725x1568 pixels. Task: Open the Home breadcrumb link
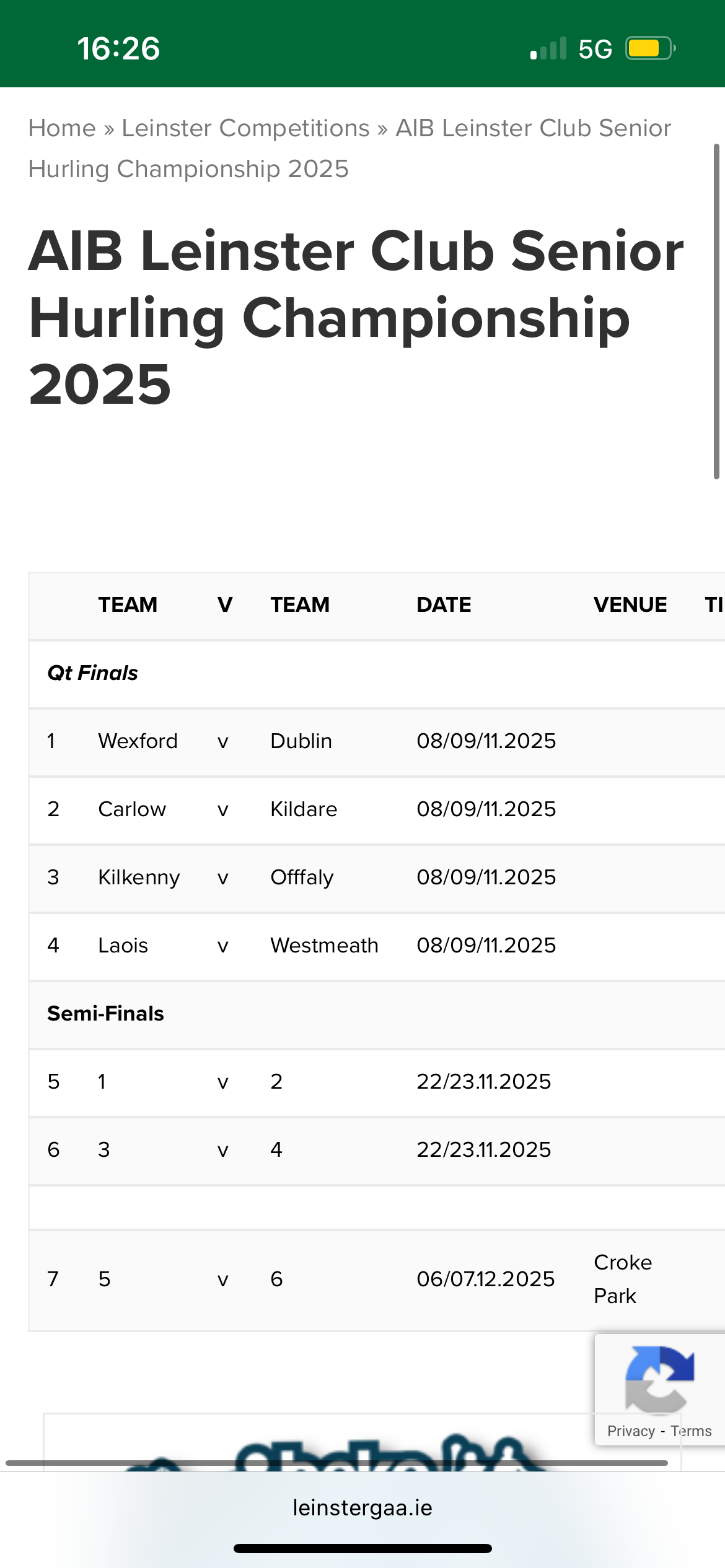pyautogui.click(x=62, y=128)
